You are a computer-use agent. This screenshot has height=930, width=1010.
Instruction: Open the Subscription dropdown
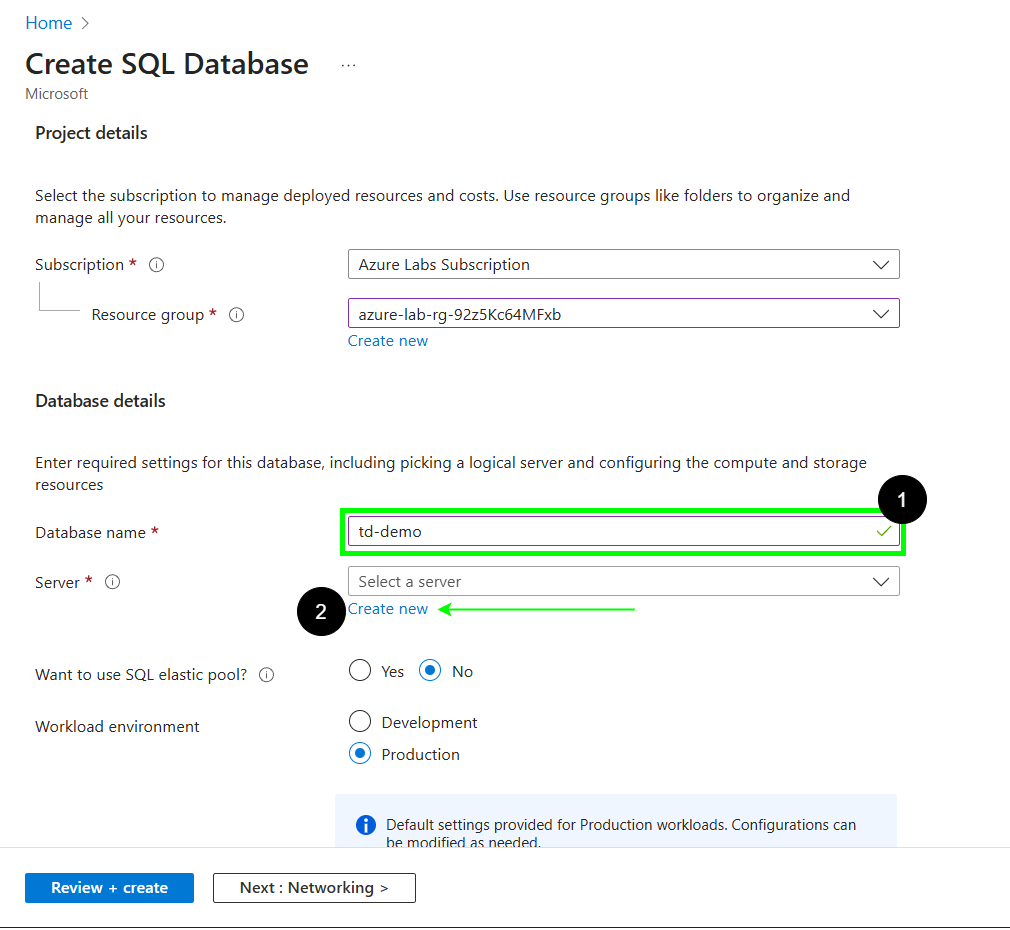[x=623, y=265]
